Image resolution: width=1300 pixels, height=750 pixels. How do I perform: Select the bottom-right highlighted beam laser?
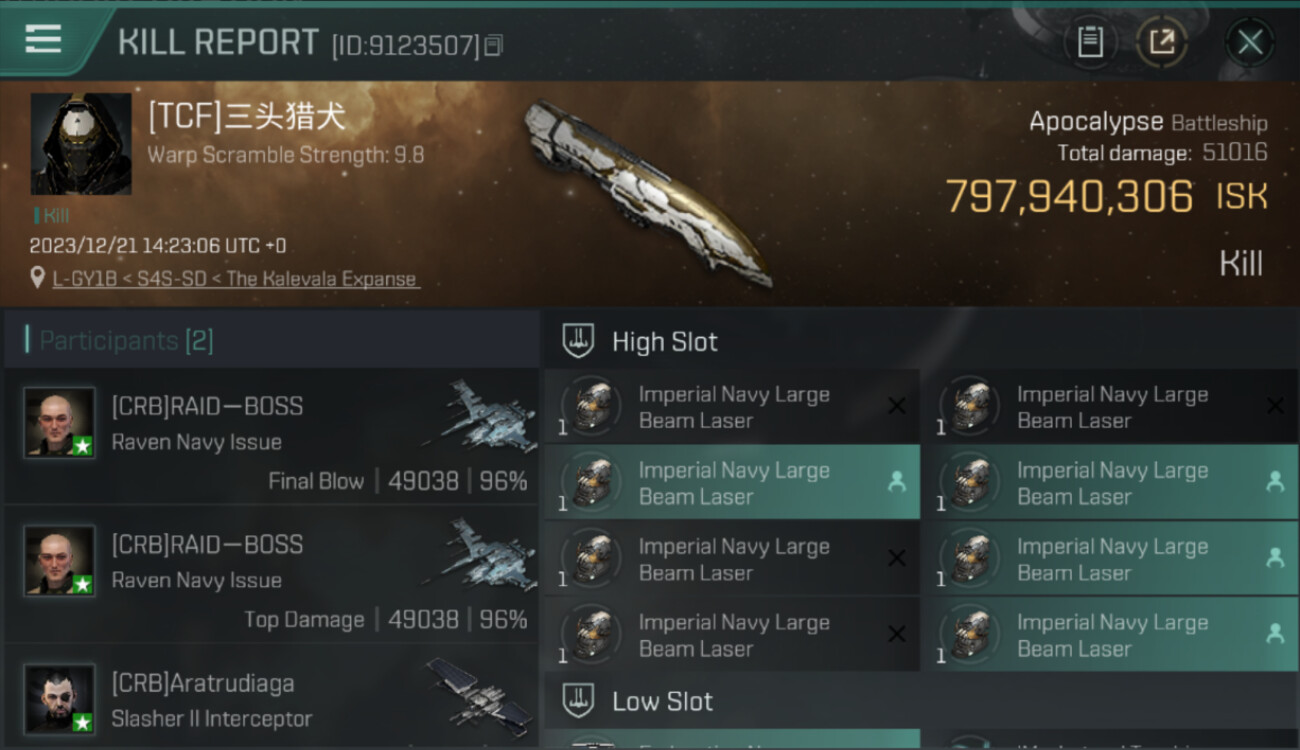pos(1110,635)
